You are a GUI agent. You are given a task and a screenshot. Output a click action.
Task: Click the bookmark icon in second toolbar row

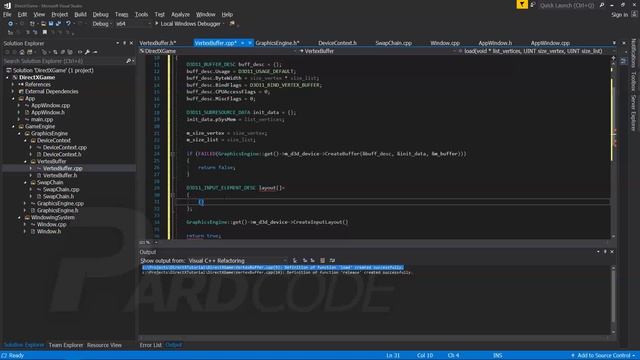[x=45, y=32]
